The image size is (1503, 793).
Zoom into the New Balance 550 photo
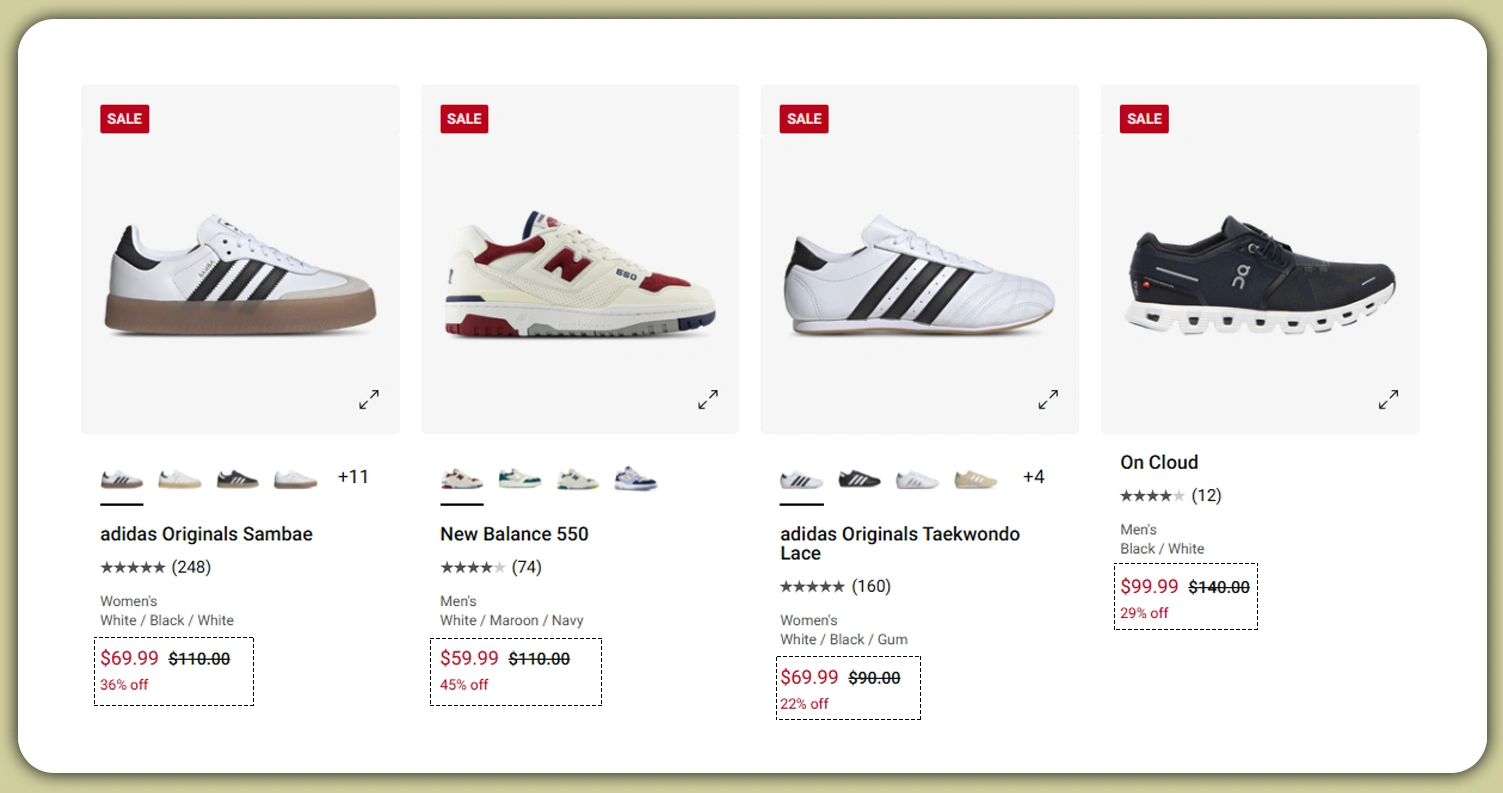point(708,399)
